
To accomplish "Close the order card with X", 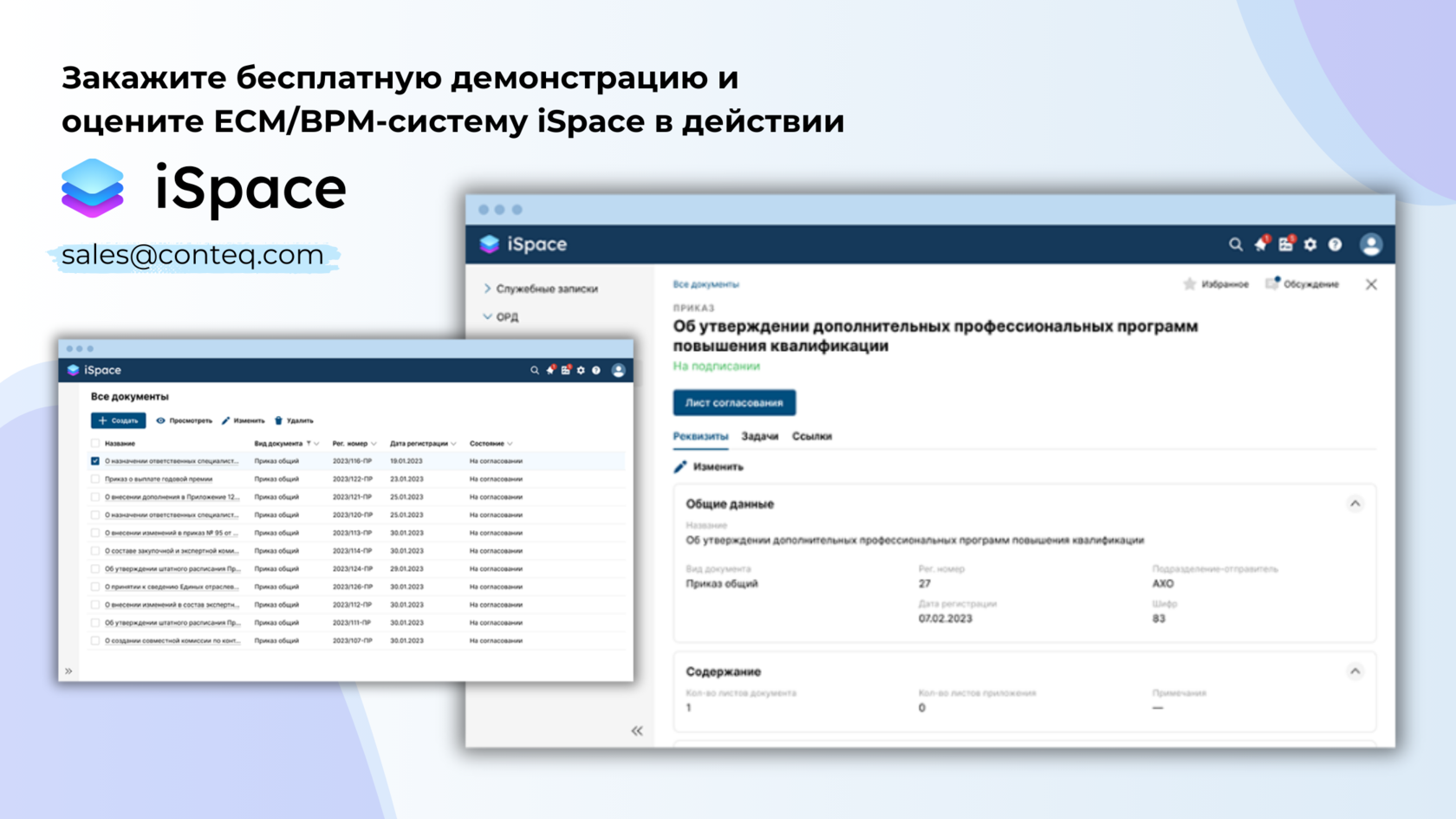I will click(x=1371, y=284).
